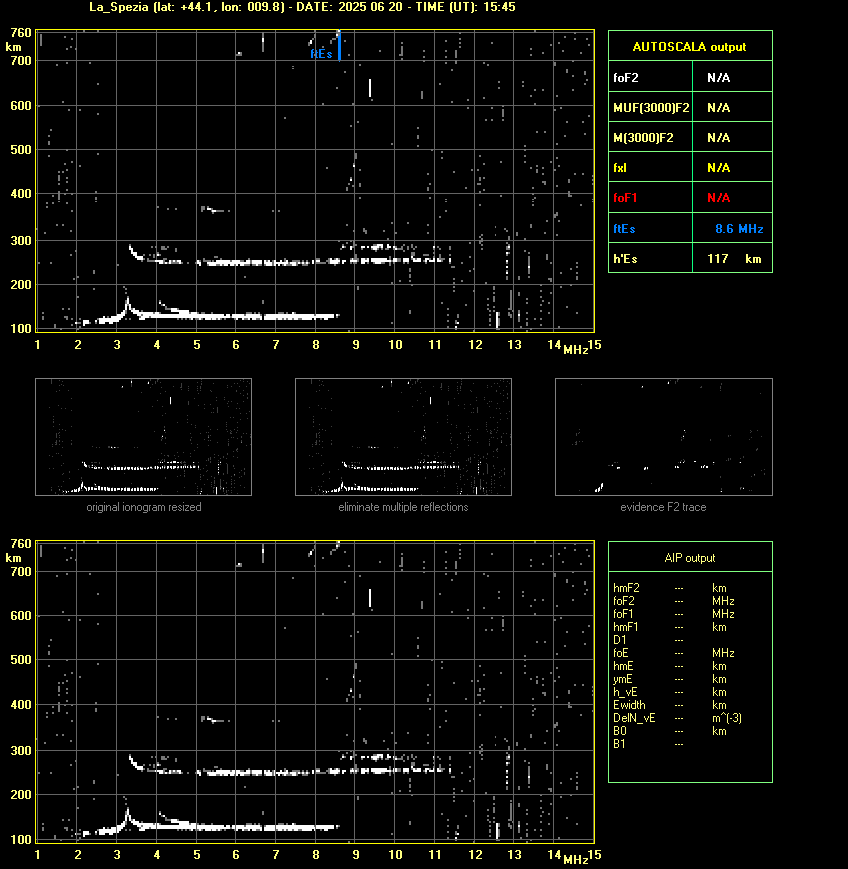The image size is (848, 869).
Task: Select the Ewidth row in AIP output
Action: click(x=677, y=705)
